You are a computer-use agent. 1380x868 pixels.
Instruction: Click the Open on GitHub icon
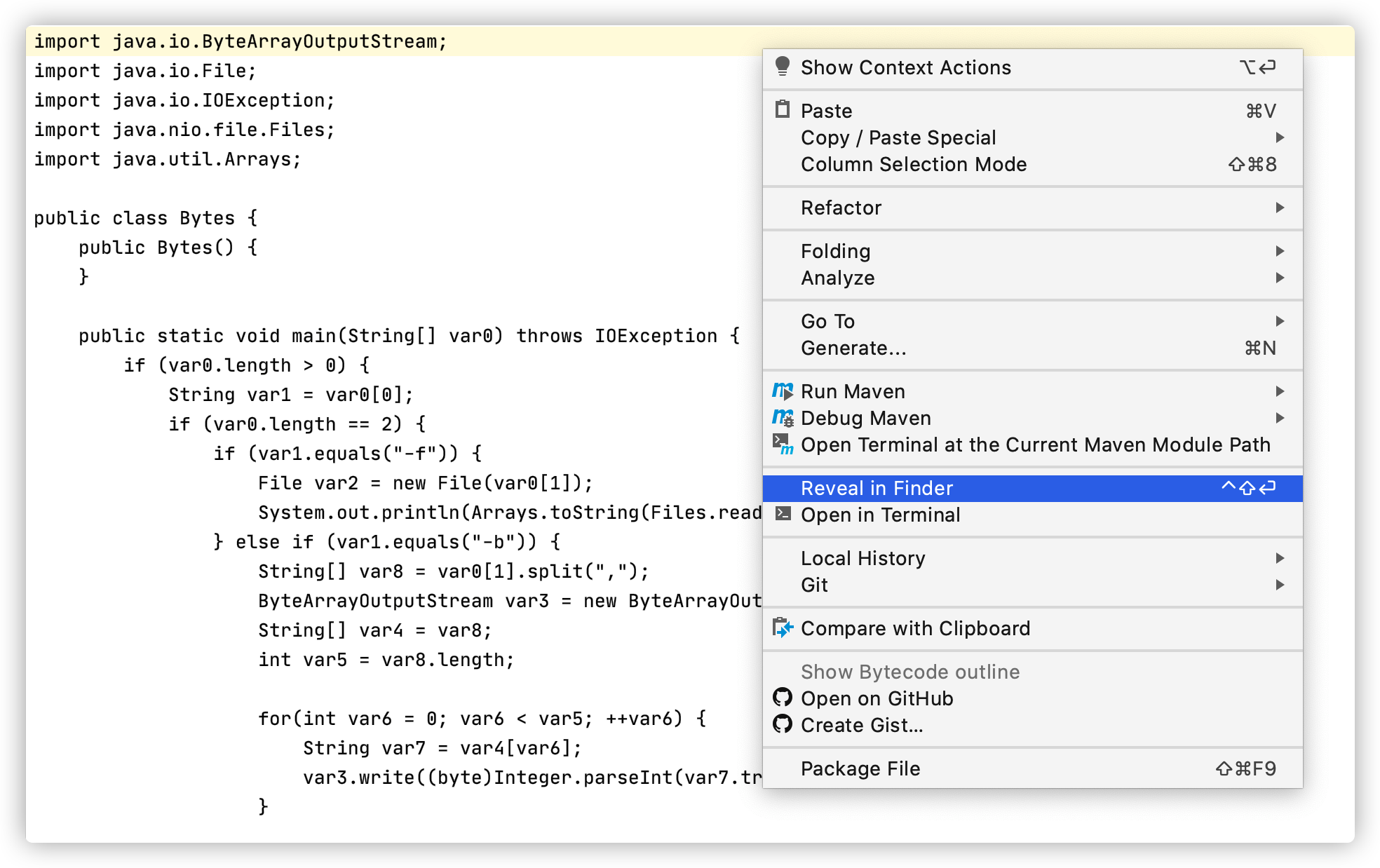783,698
